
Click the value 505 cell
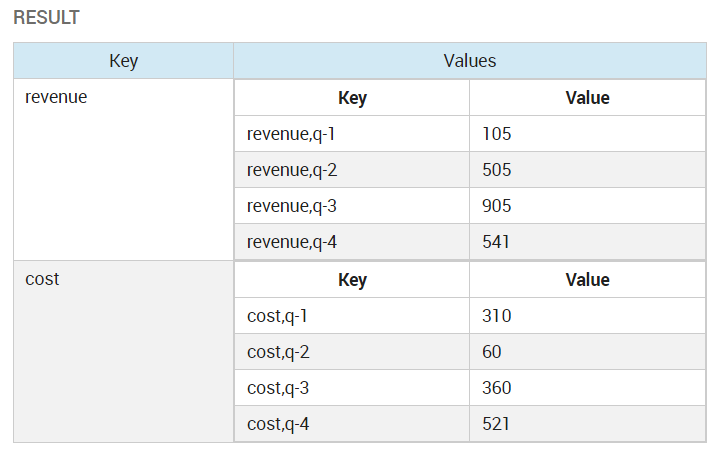pyautogui.click(x=587, y=170)
